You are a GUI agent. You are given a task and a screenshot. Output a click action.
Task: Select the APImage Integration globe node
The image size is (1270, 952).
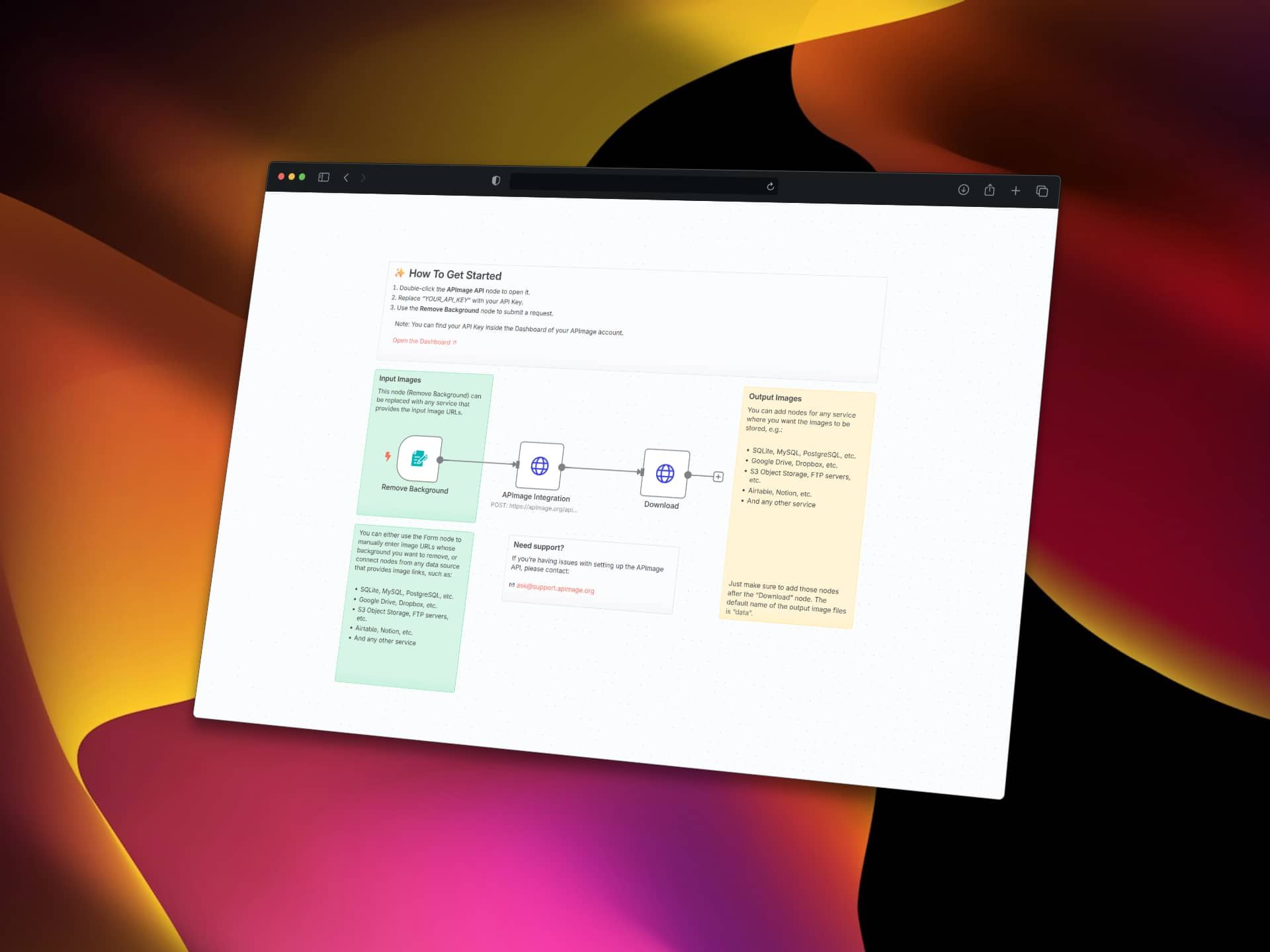coord(540,465)
